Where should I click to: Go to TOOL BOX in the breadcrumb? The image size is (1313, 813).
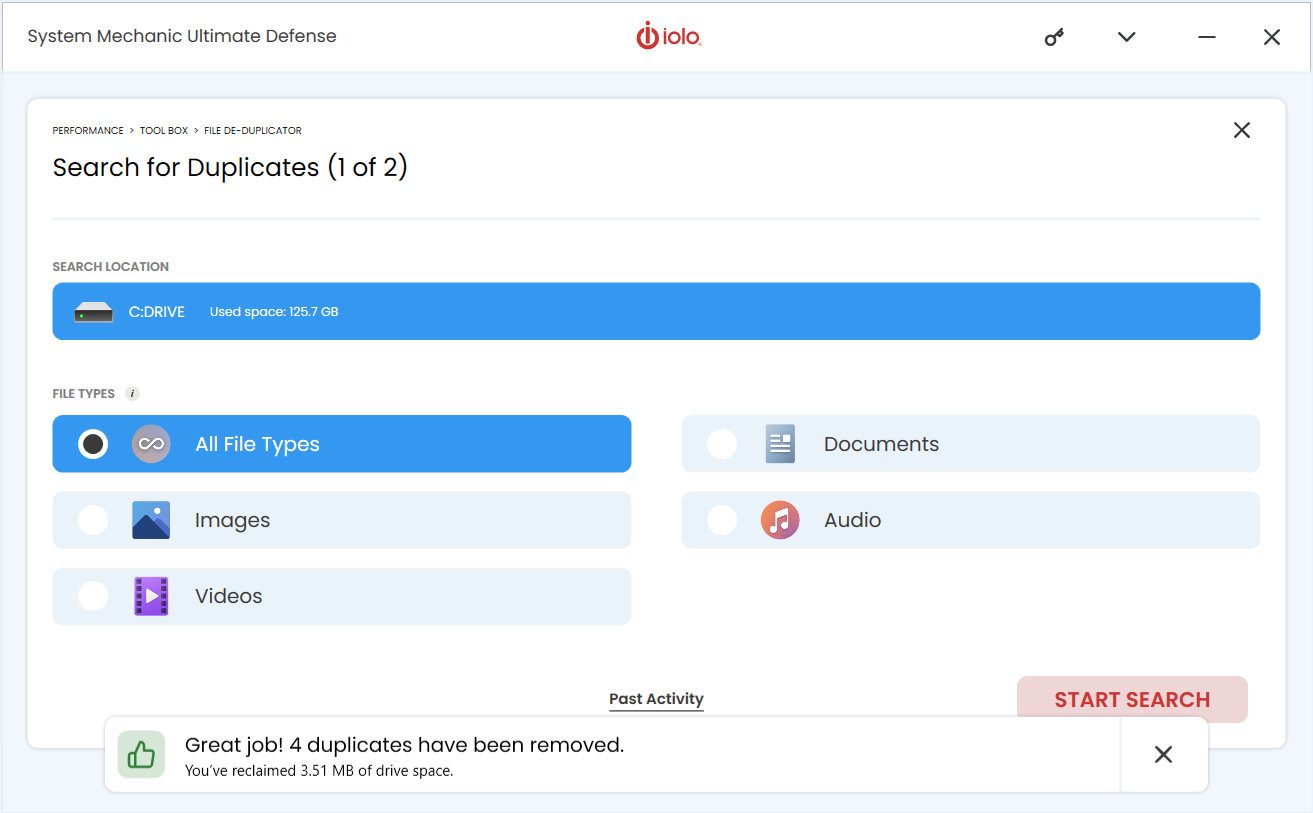point(164,131)
